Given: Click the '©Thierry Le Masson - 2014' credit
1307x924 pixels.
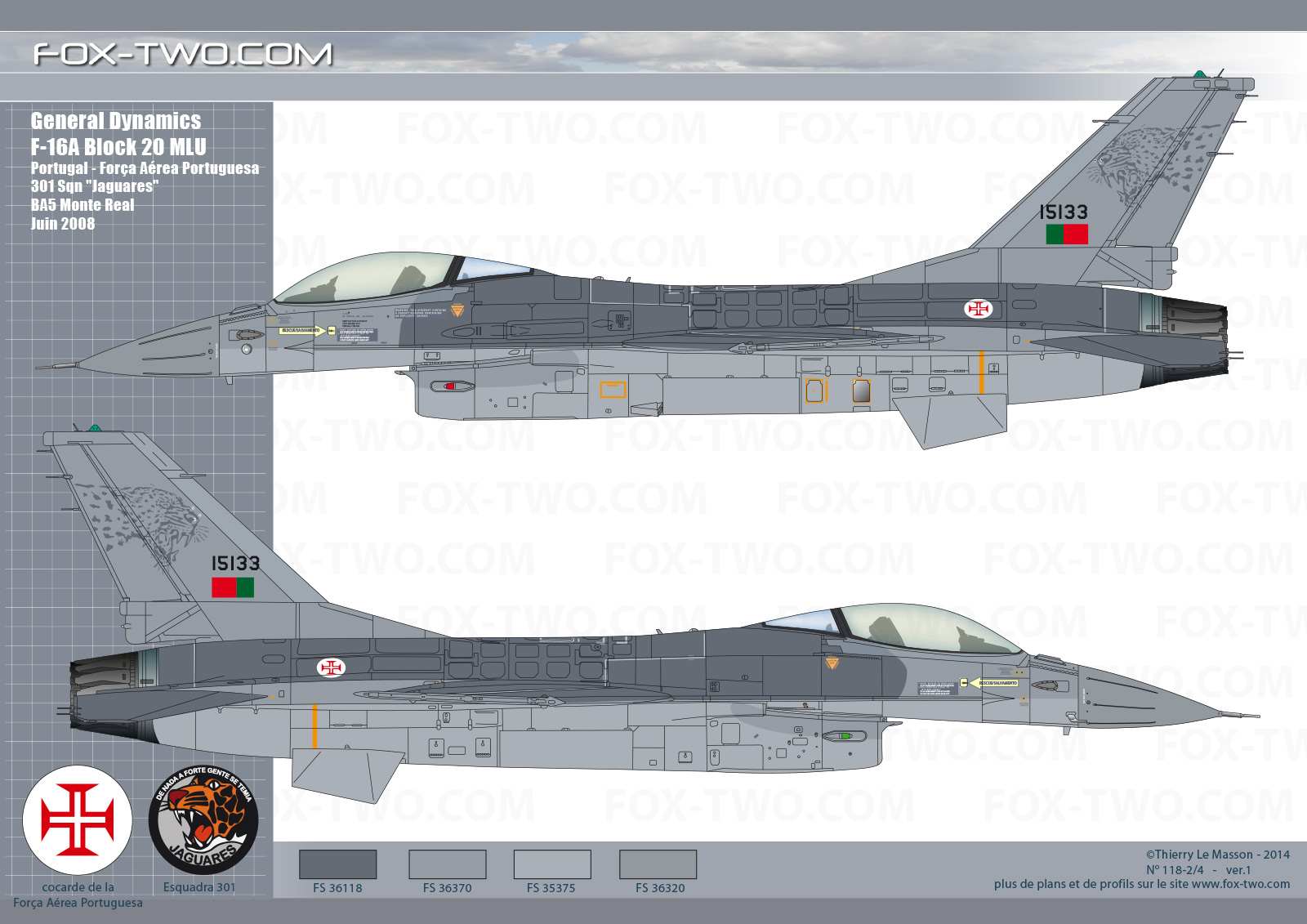Looking at the screenshot, I should click(1217, 855).
